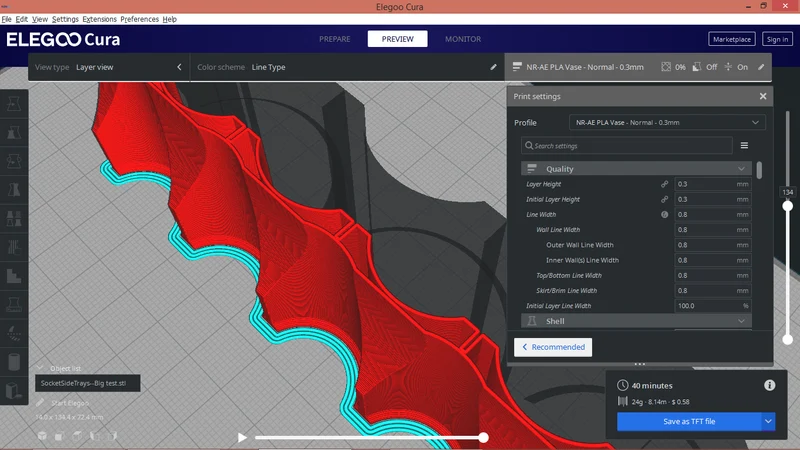Click the second view cube icon
The height and width of the screenshot is (450, 800).
coord(60,436)
